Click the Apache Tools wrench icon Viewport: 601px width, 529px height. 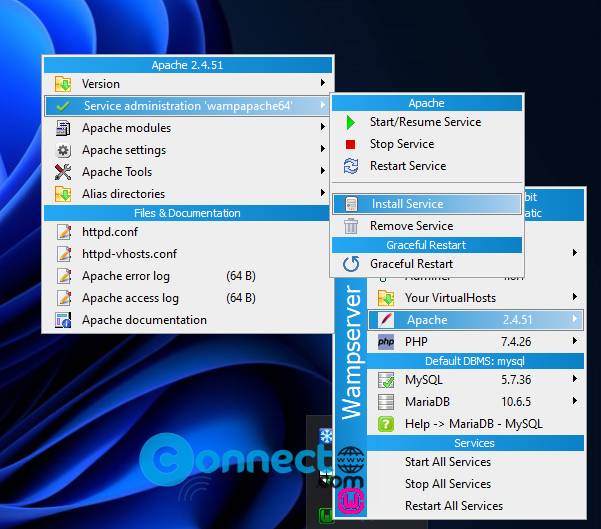click(63, 172)
